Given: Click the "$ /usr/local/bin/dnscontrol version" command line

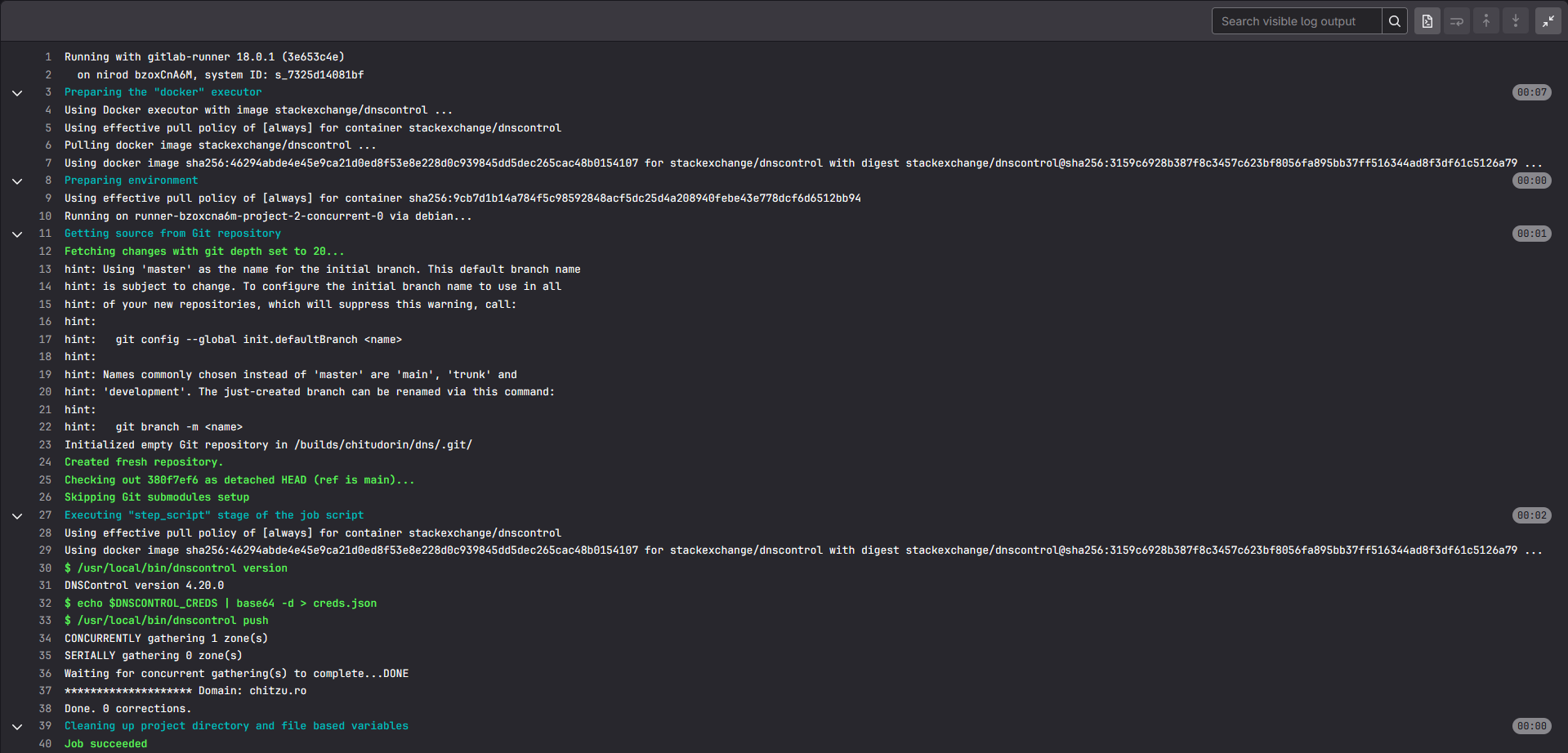Looking at the screenshot, I should (x=176, y=568).
